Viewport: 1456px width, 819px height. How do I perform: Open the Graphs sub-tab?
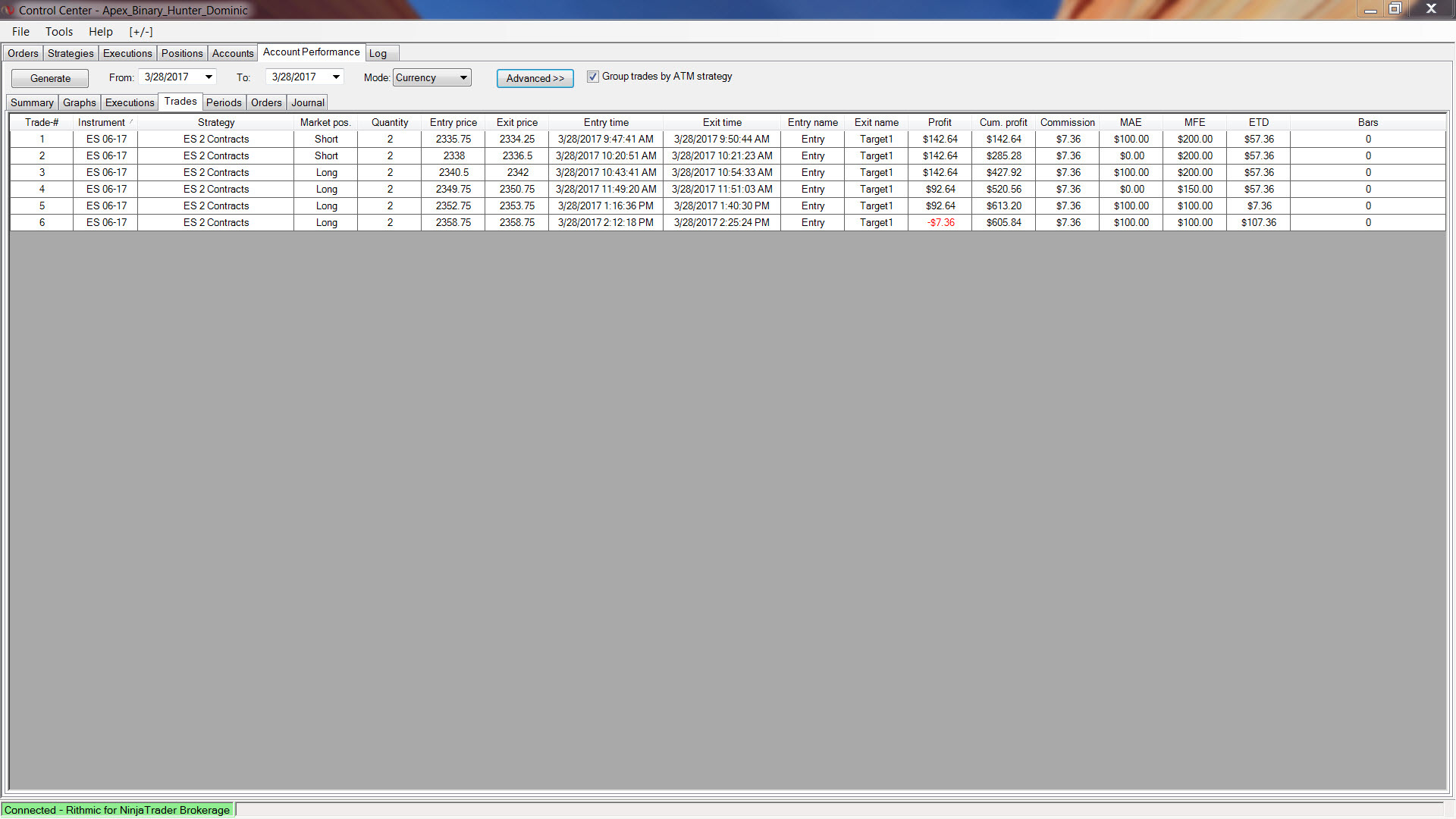coord(79,102)
